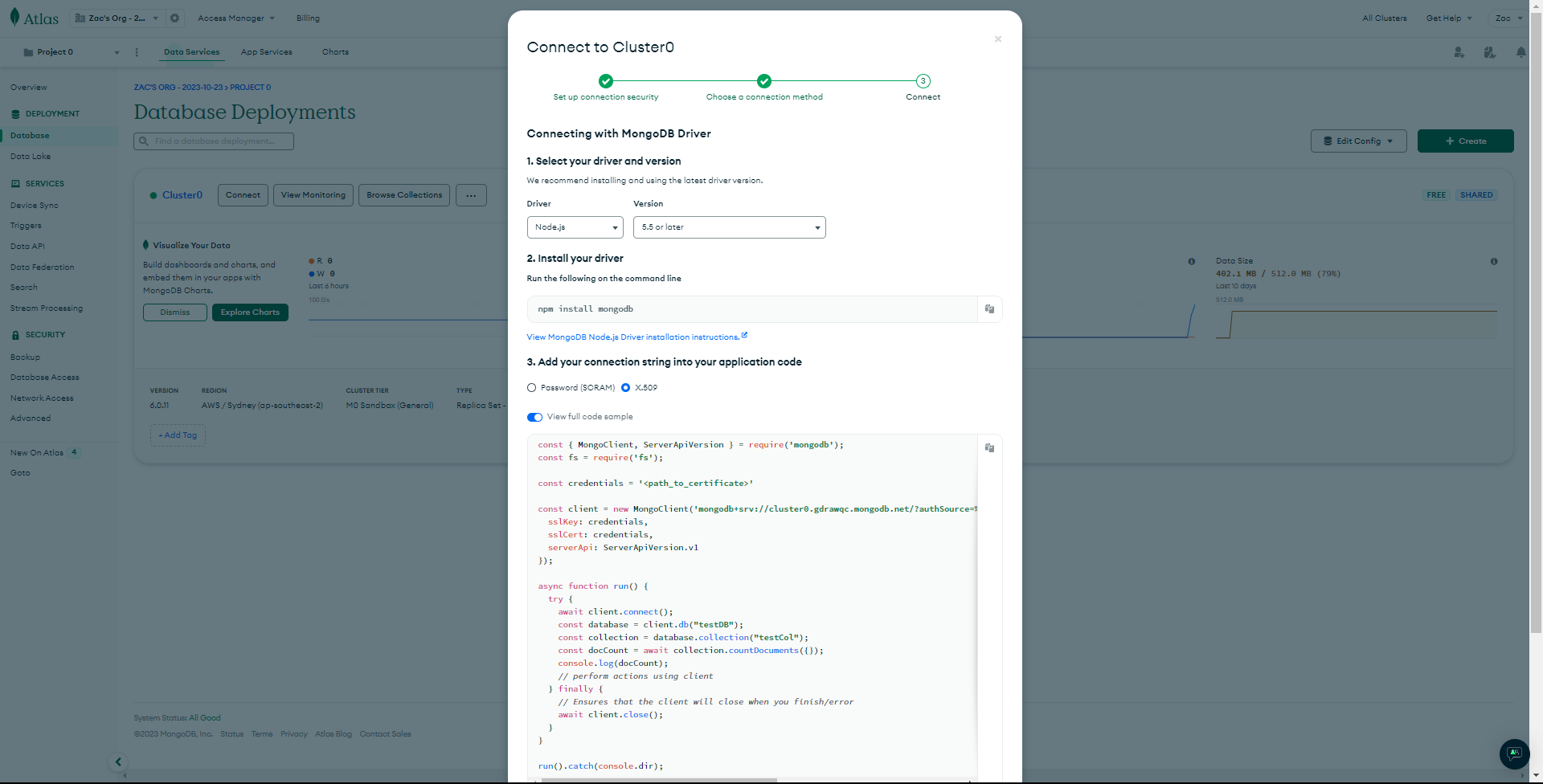Open the project options kebab menu
The height and width of the screenshot is (784, 1543).
(137, 52)
